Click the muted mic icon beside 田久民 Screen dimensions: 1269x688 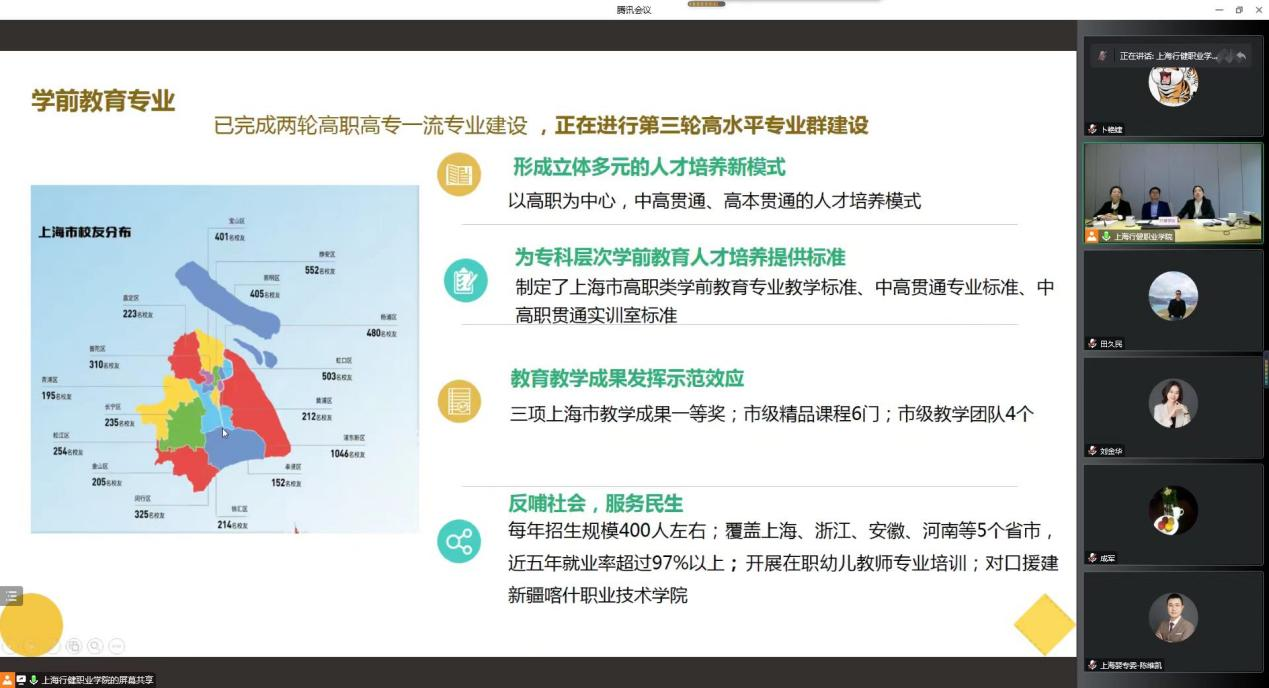(1093, 343)
